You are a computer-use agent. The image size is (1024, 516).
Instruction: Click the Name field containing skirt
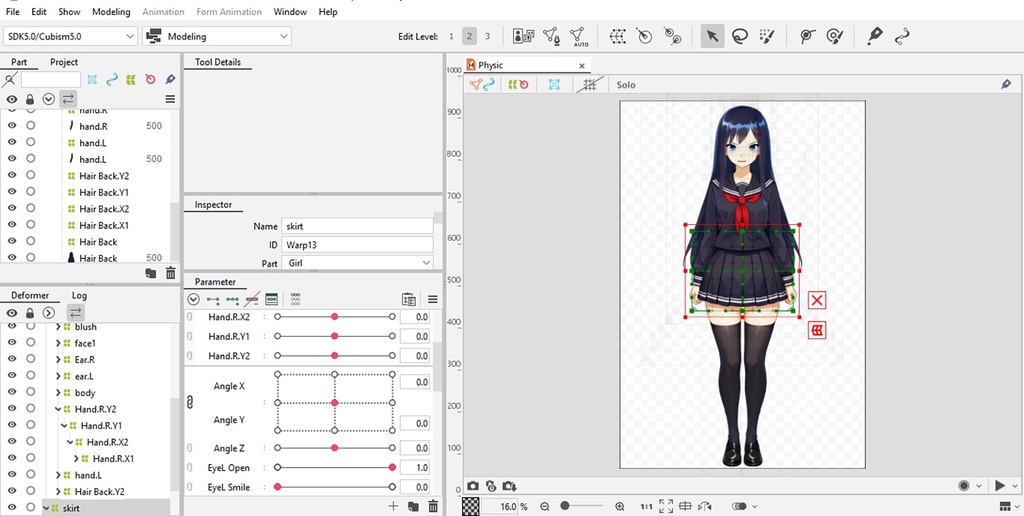click(x=357, y=226)
